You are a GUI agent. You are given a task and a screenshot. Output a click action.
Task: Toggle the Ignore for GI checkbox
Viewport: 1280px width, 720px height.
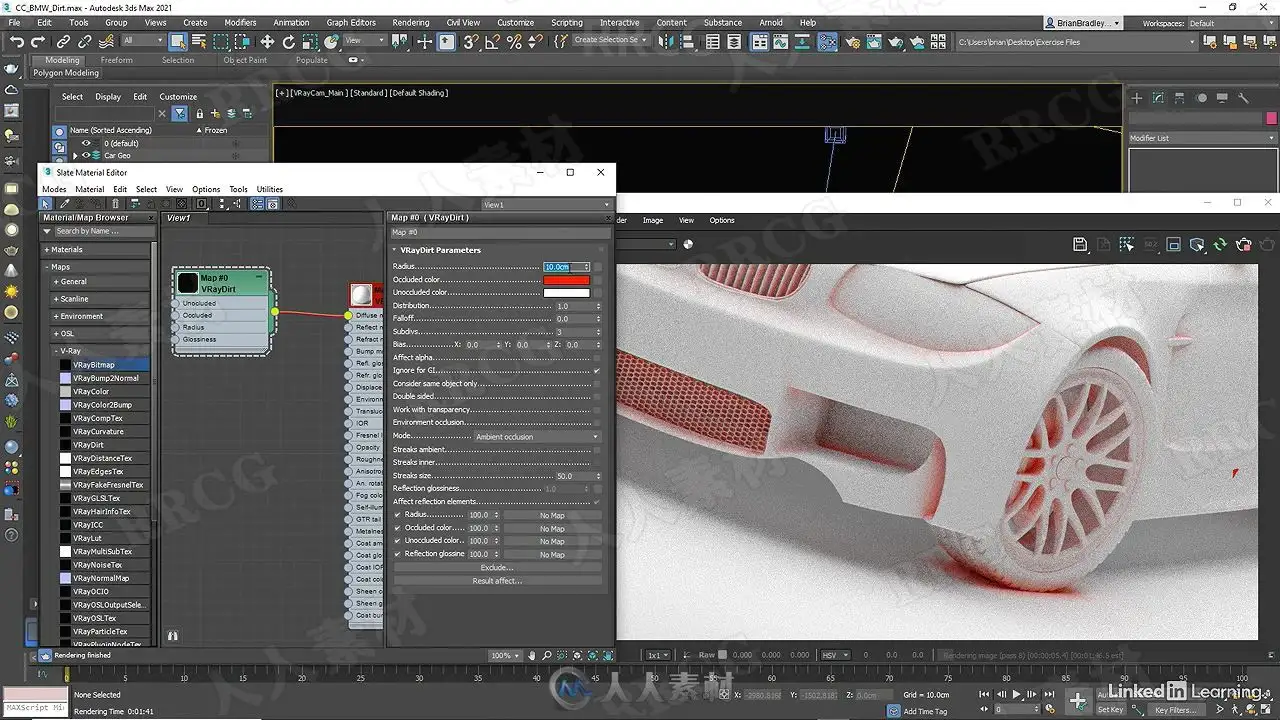click(x=597, y=371)
